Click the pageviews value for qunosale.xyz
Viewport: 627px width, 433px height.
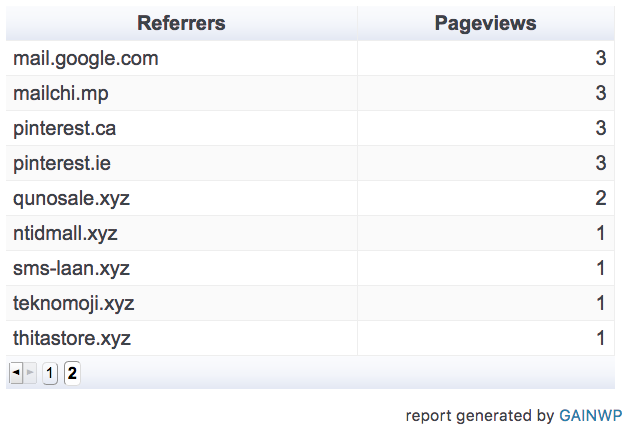[600, 198]
